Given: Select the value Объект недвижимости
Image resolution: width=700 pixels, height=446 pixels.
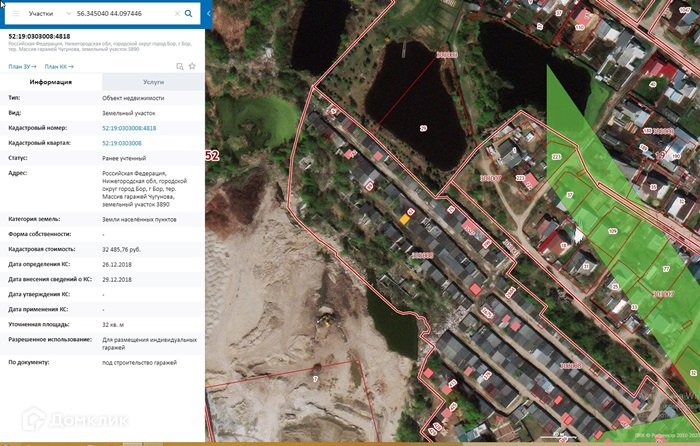Looking at the screenshot, I should (133, 98).
